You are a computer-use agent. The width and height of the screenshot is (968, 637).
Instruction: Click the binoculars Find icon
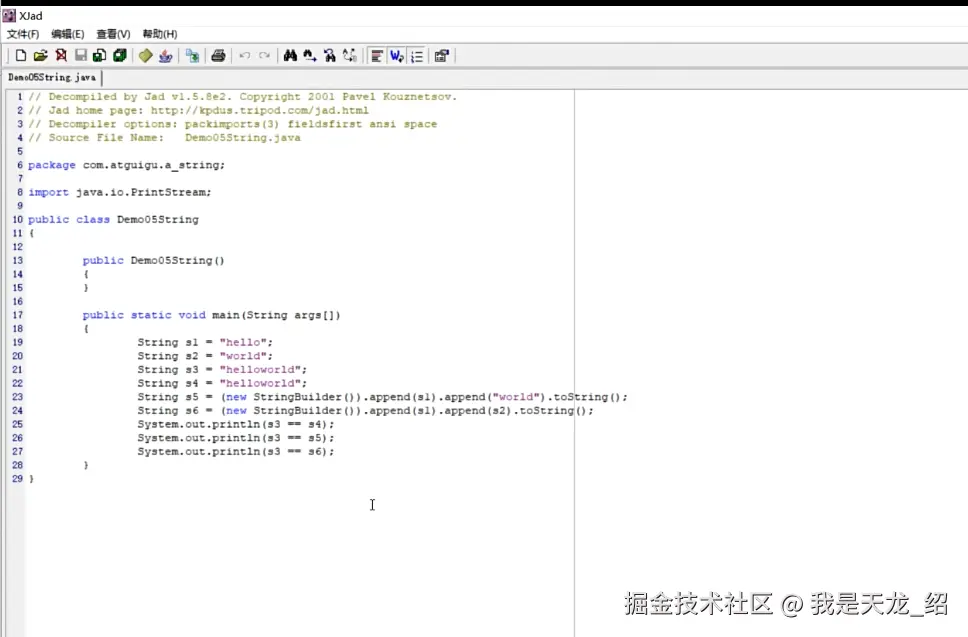pos(290,56)
